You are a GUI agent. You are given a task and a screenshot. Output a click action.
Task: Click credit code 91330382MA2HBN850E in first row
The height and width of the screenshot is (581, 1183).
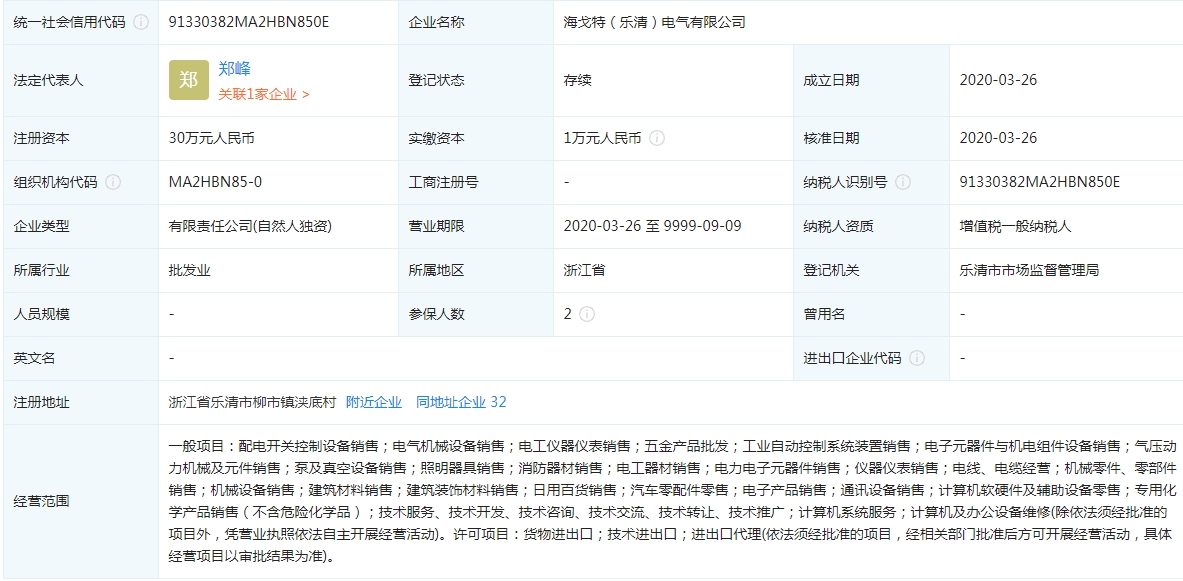click(x=249, y=22)
